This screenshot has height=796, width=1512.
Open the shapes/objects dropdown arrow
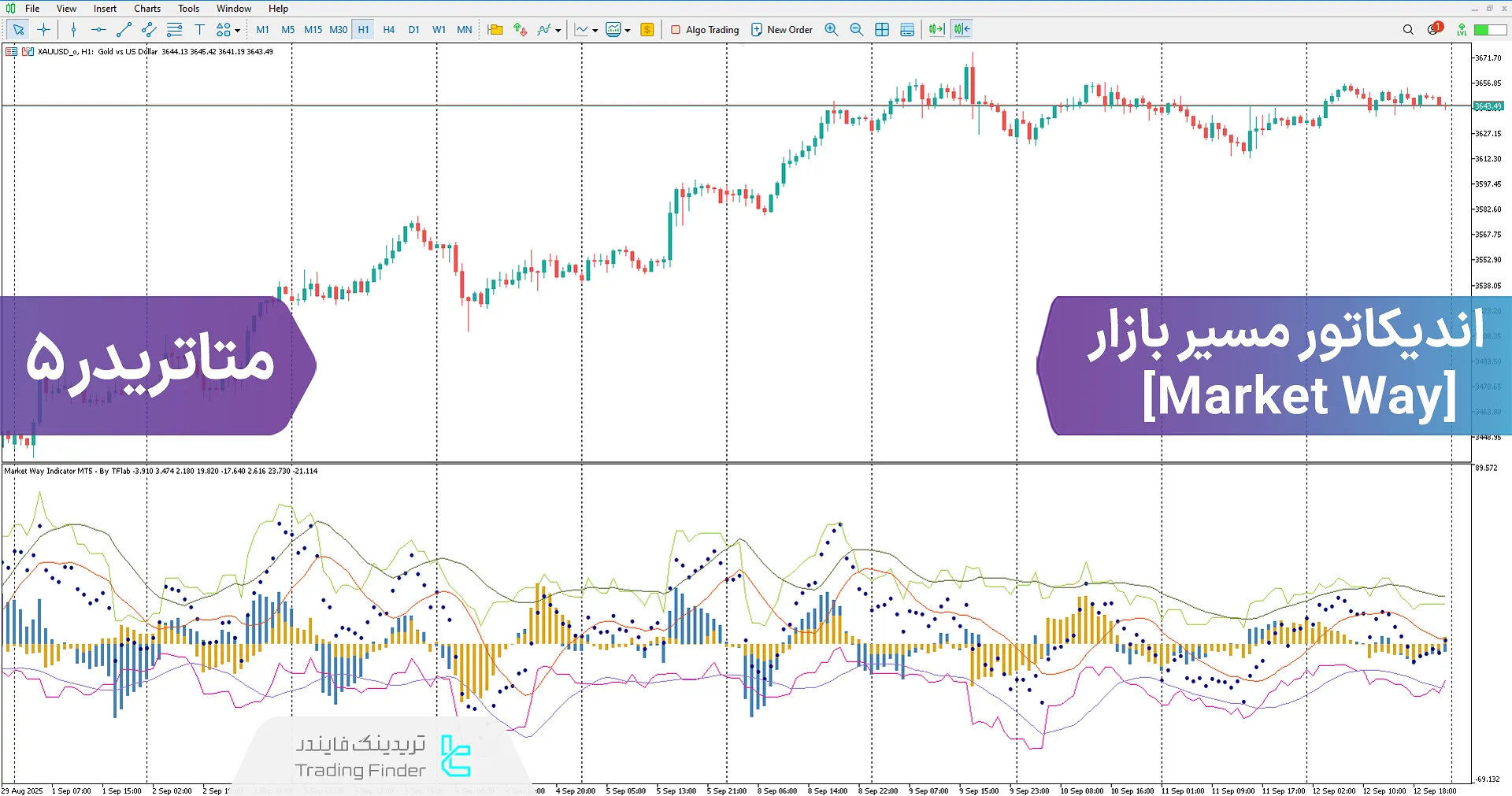coord(238,29)
